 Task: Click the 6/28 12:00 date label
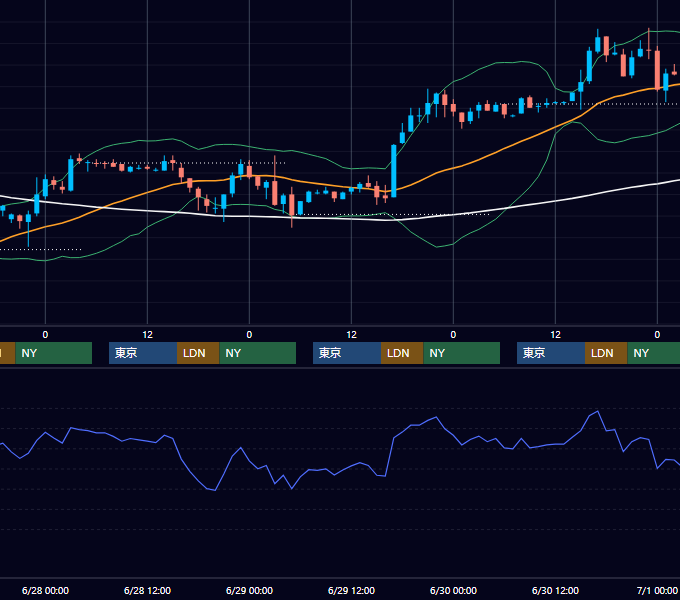click(147, 590)
